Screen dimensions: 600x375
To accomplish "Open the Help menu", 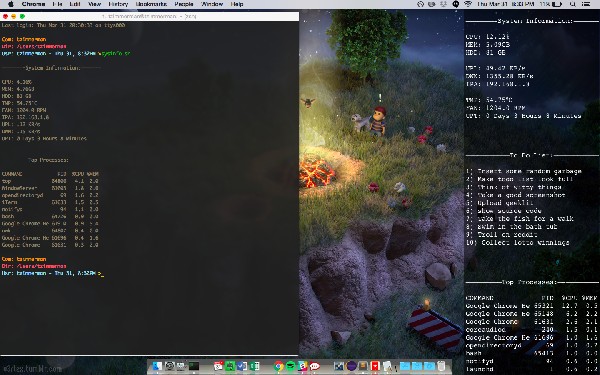I will (237, 4).
